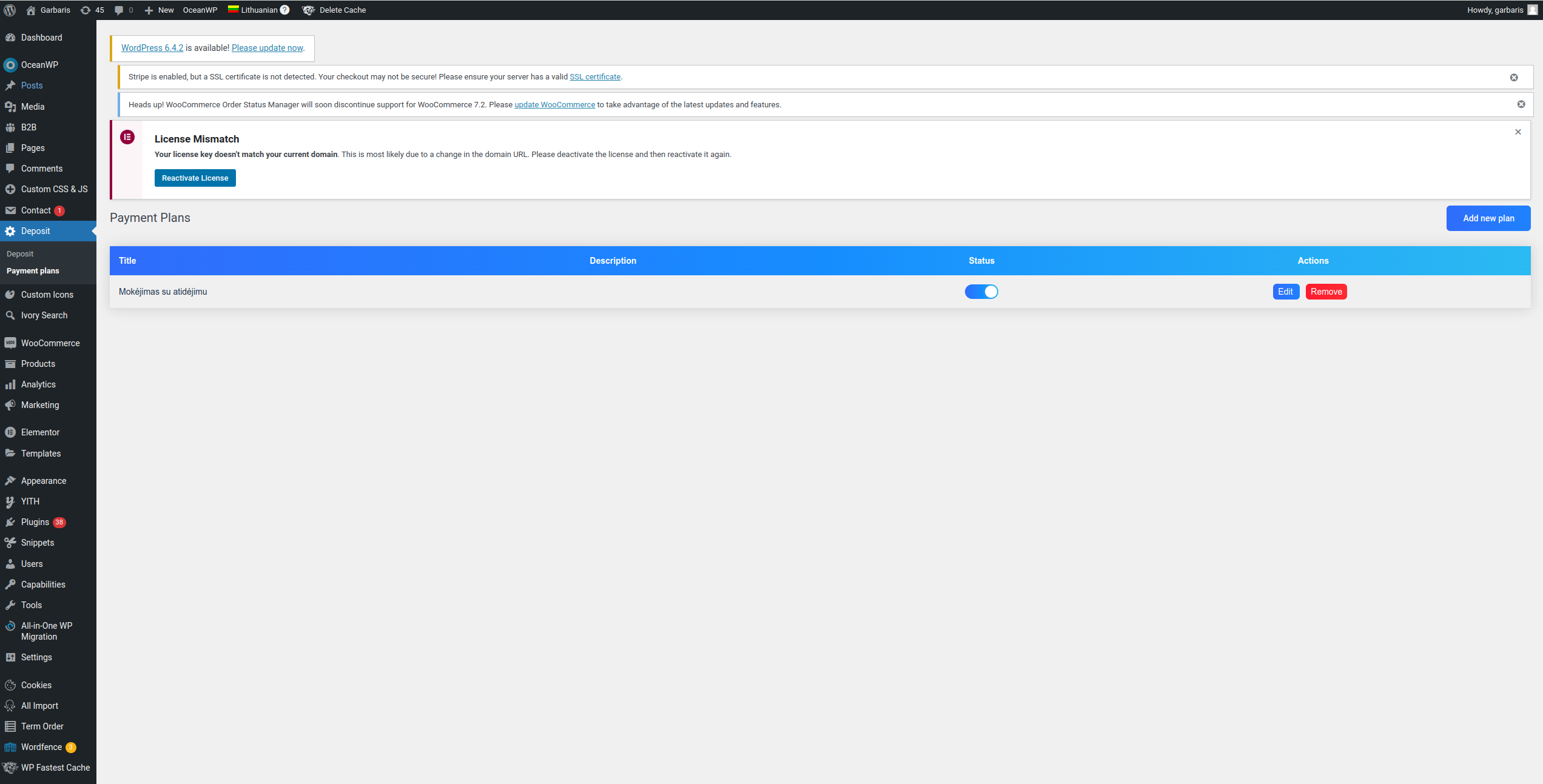Open the Deposit submenu item

click(20, 254)
